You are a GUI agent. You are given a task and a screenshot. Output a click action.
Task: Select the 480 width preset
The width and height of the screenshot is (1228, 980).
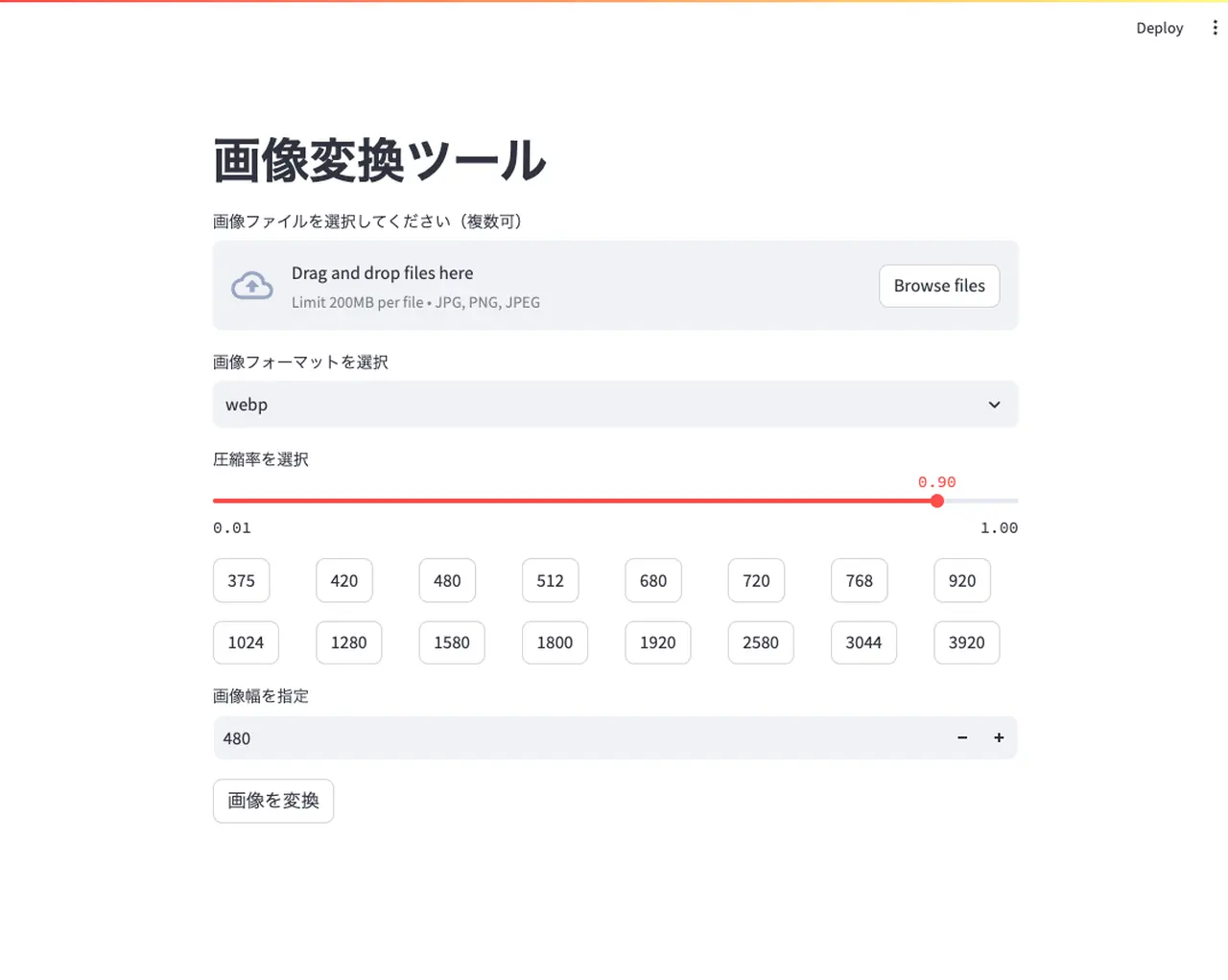447,581
